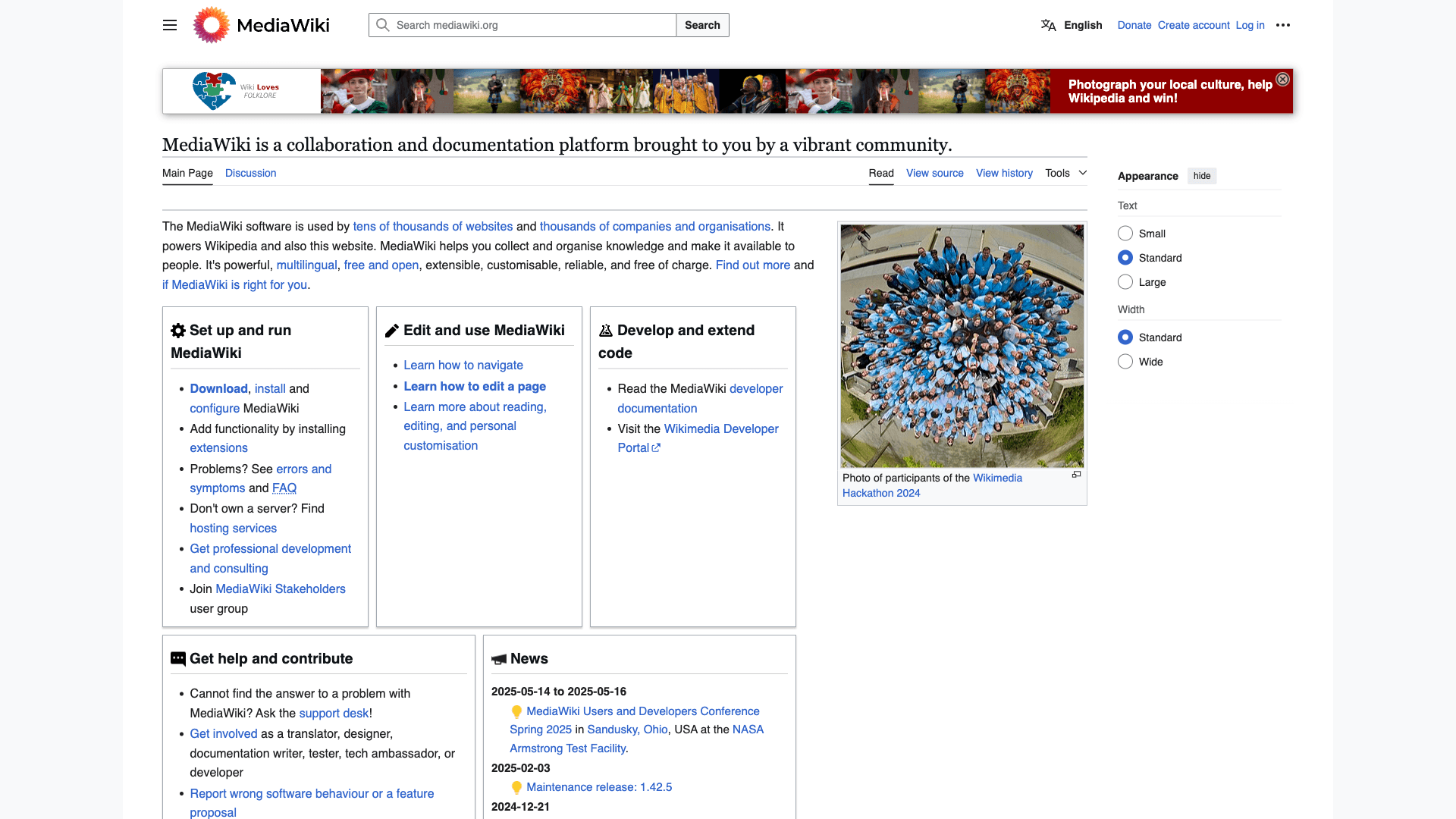Click the gear icon beside Set up and run

[178, 331]
